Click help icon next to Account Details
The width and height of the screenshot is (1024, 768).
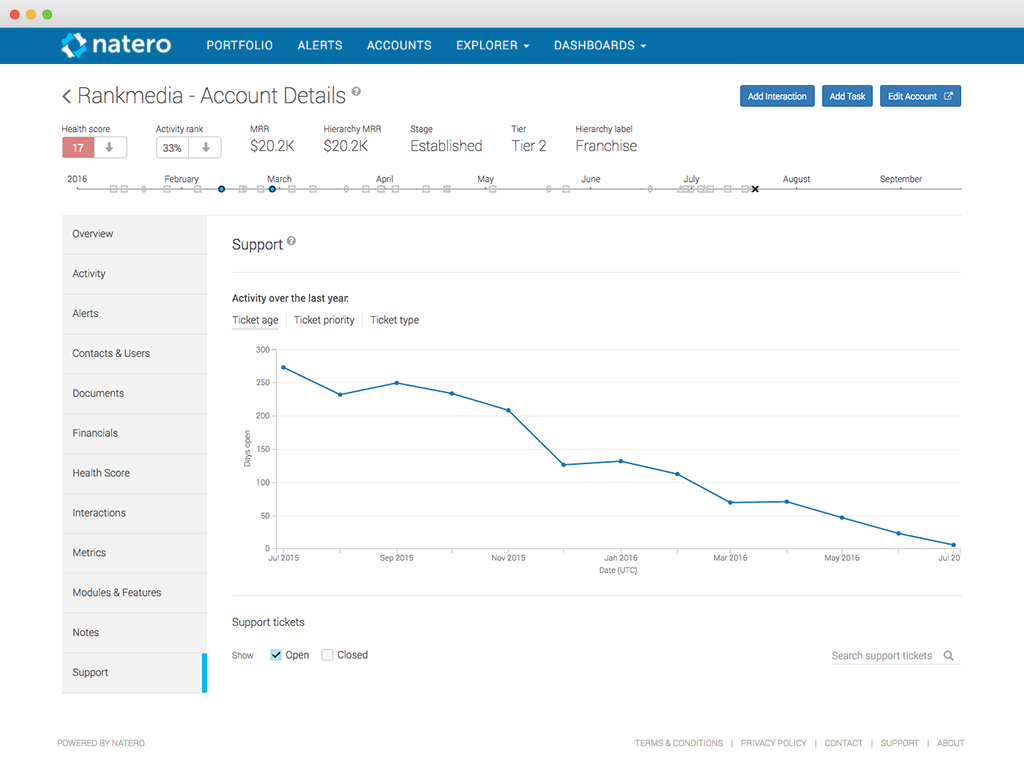pyautogui.click(x=356, y=92)
